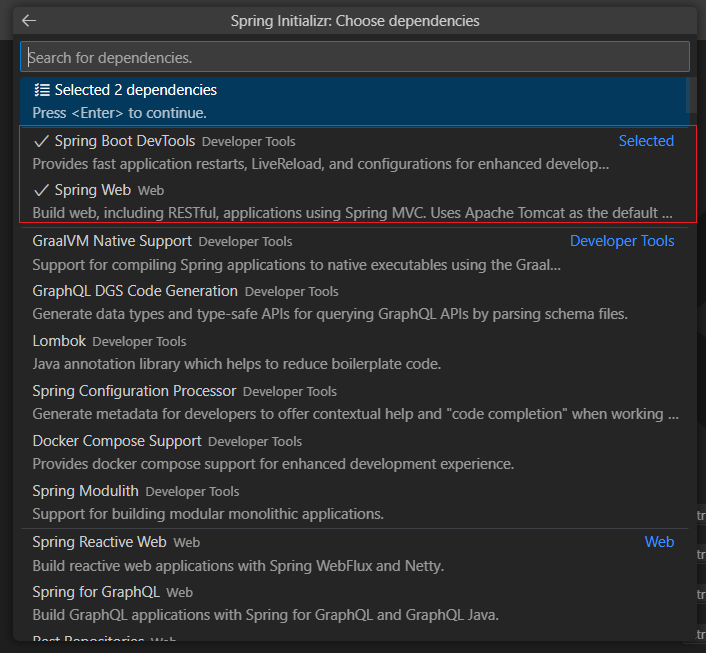Viewport: 706px width, 653px height.
Task: Click 'Press <Enter> to continue.' hint
Action: [x=119, y=113]
